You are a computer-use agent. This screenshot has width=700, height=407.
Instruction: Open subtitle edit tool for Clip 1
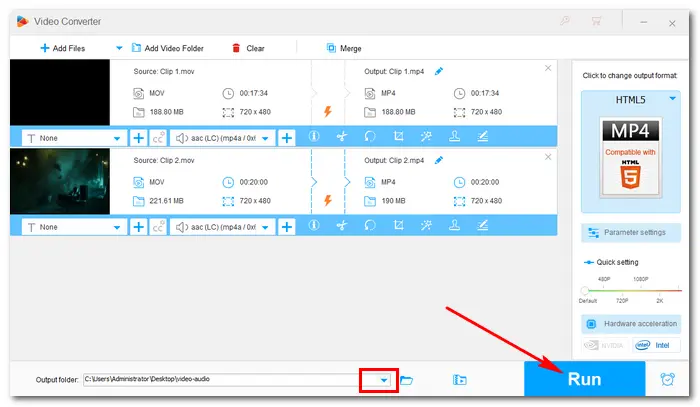tap(483, 137)
